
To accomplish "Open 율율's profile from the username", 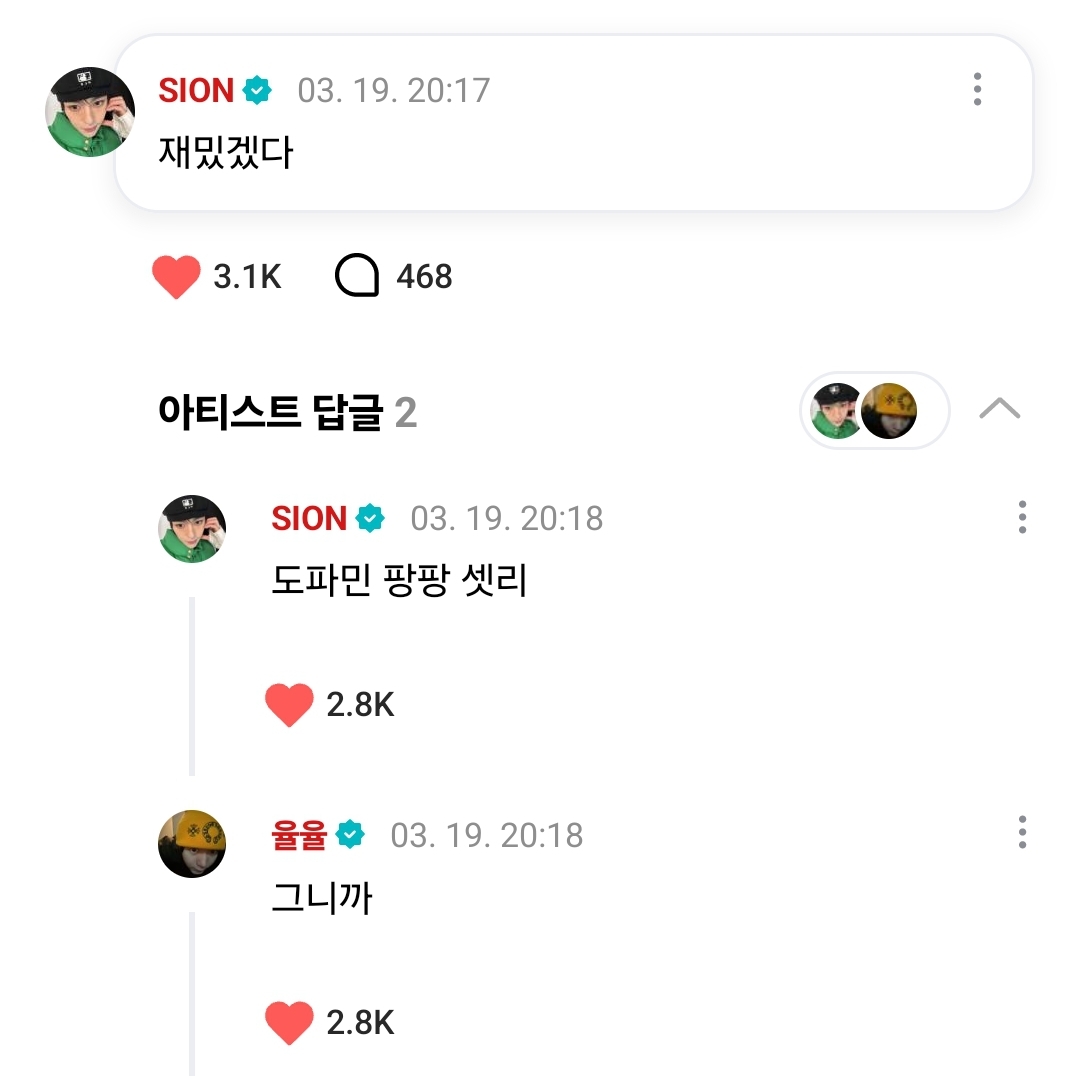I will [x=299, y=835].
